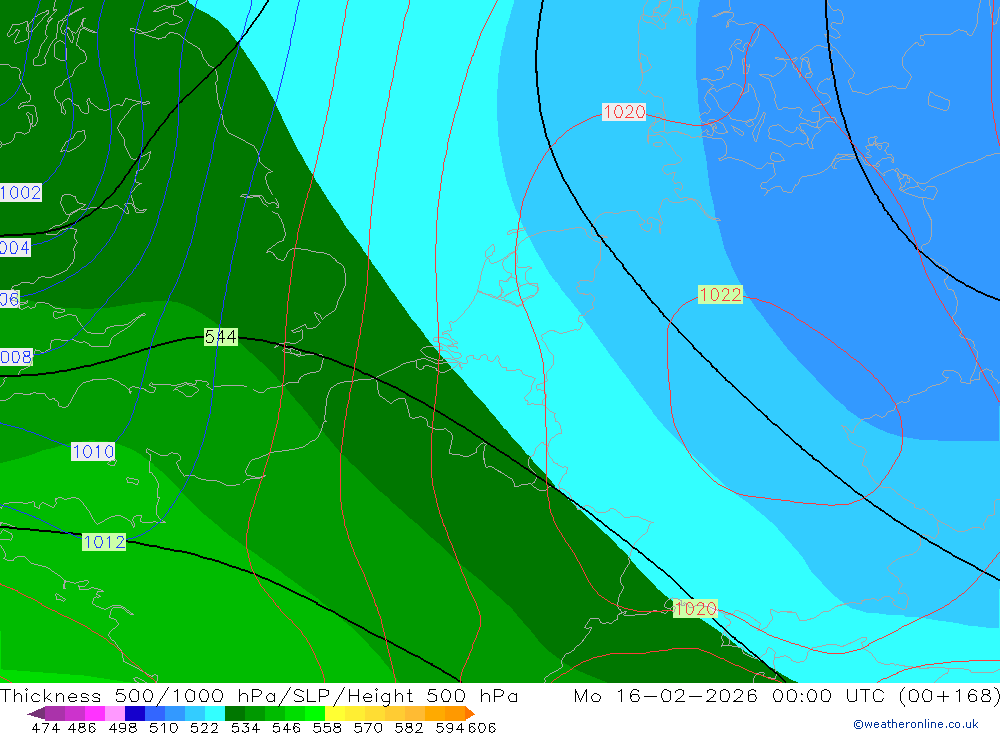Click the 474 legend value

tap(45, 727)
